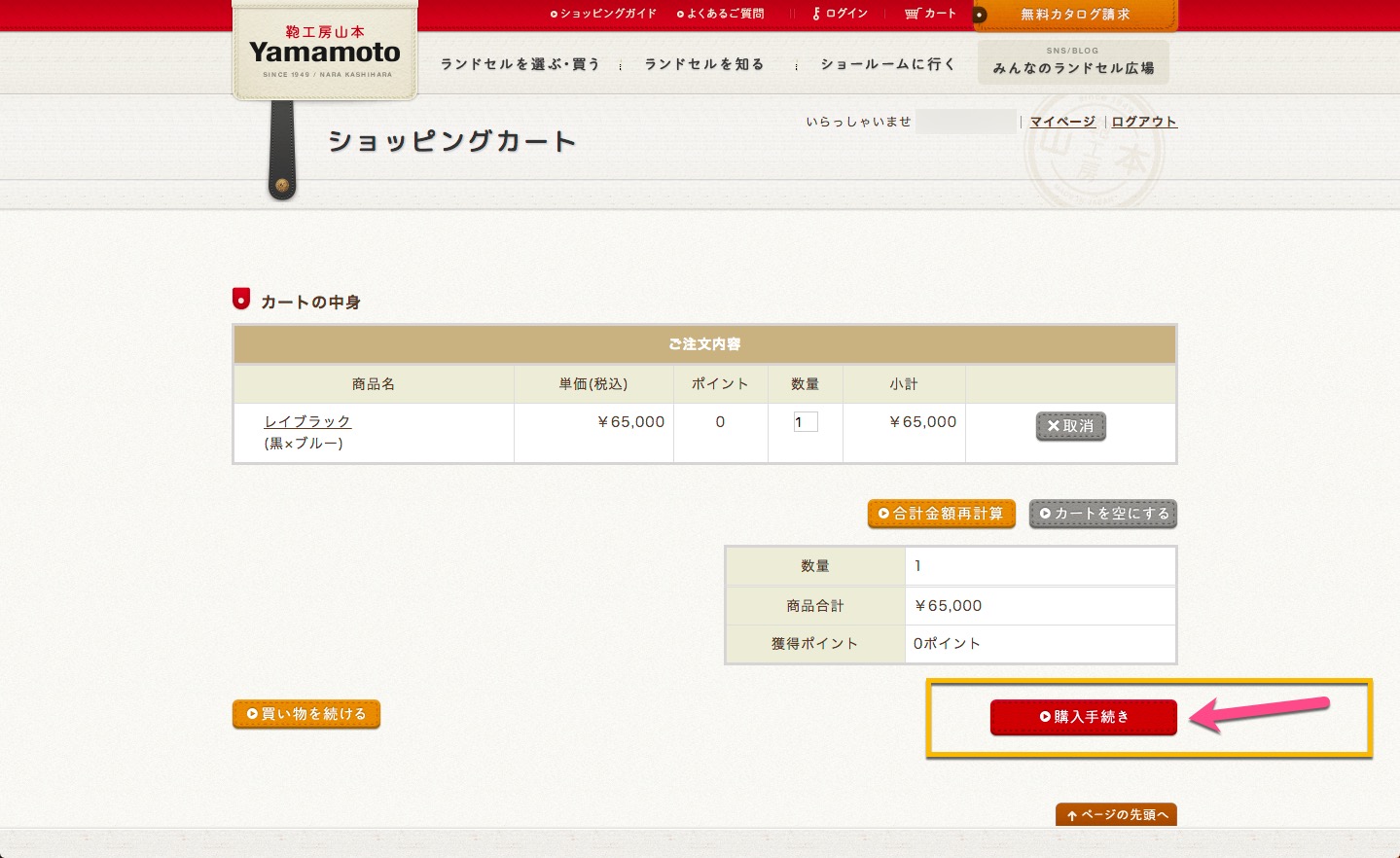The height and width of the screenshot is (858, 1400).
Task: Continue shopping via 買い物を続ける button
Action: (x=306, y=714)
